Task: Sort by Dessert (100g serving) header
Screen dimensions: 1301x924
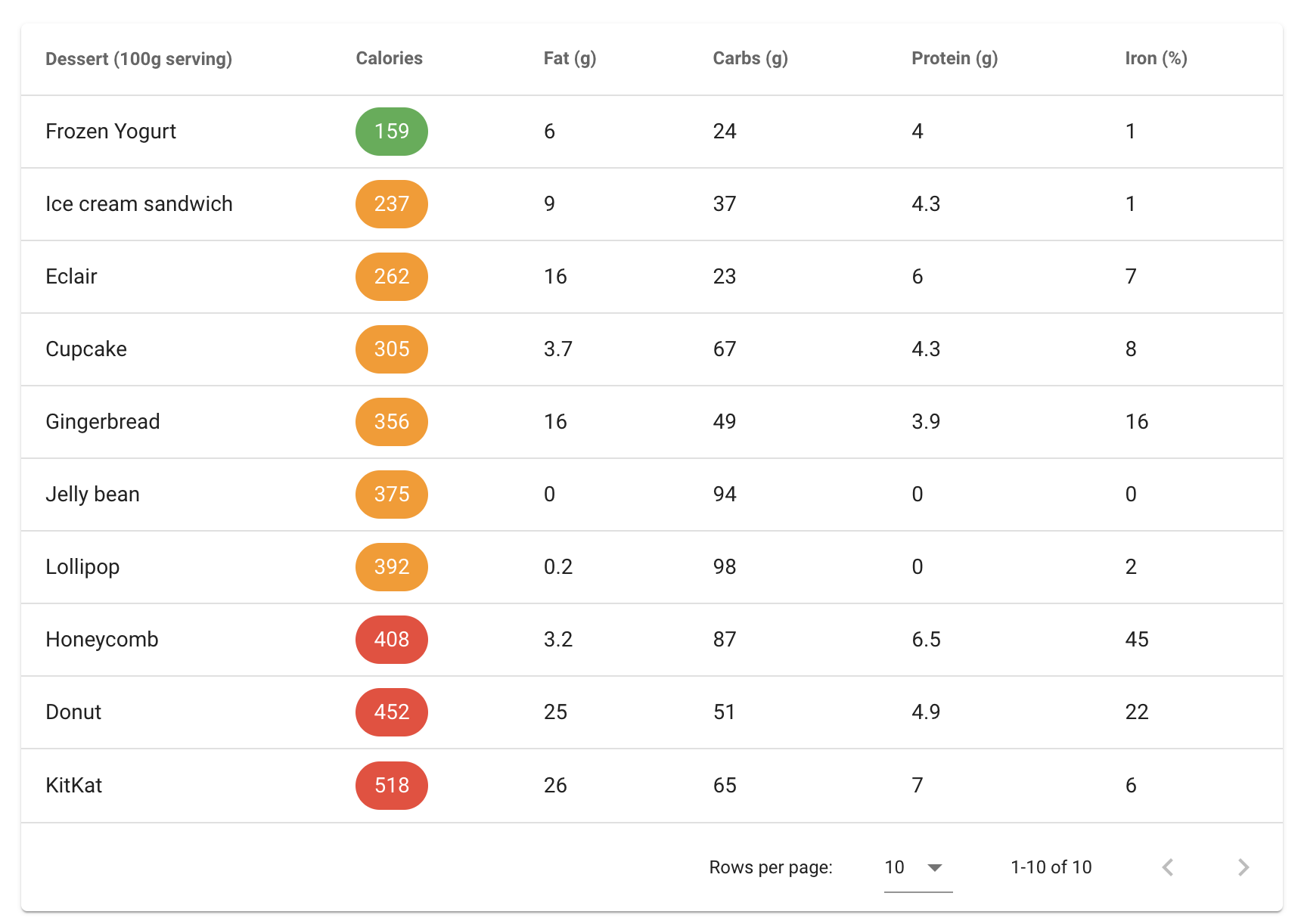Action: [138, 59]
